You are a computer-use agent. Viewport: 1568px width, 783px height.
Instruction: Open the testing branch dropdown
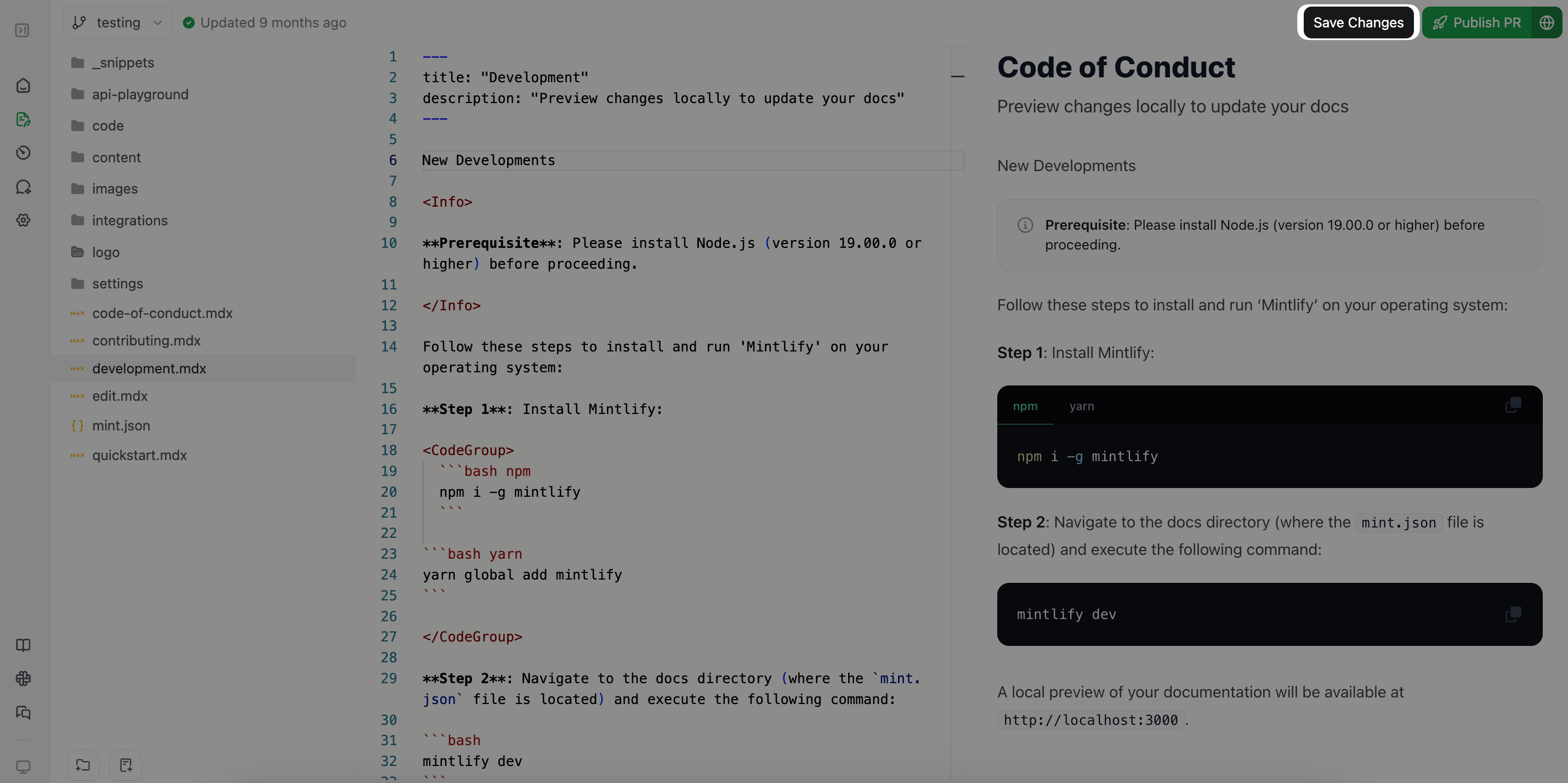pyautogui.click(x=117, y=22)
